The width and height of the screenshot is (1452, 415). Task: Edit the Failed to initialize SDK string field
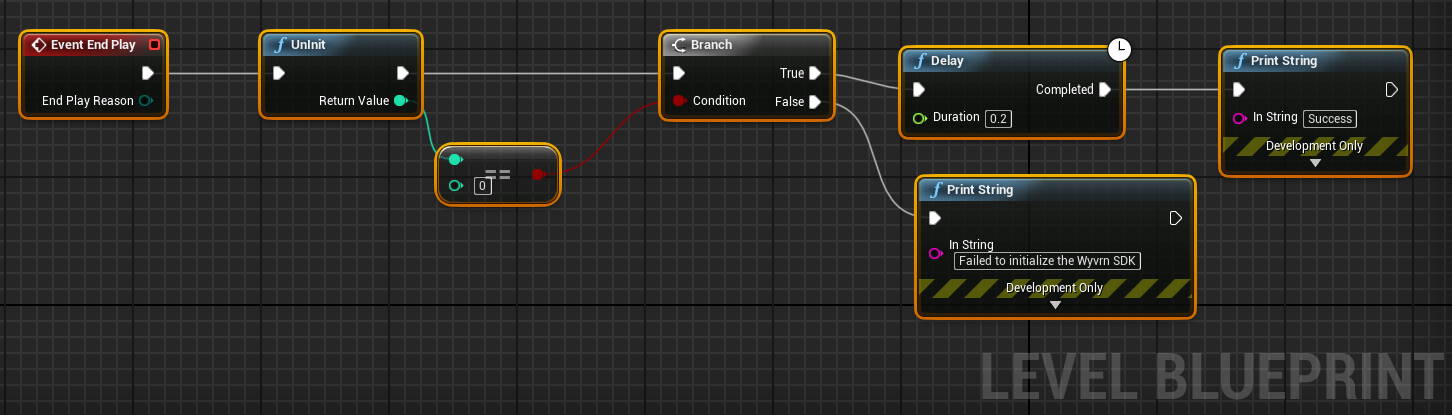[1047, 261]
